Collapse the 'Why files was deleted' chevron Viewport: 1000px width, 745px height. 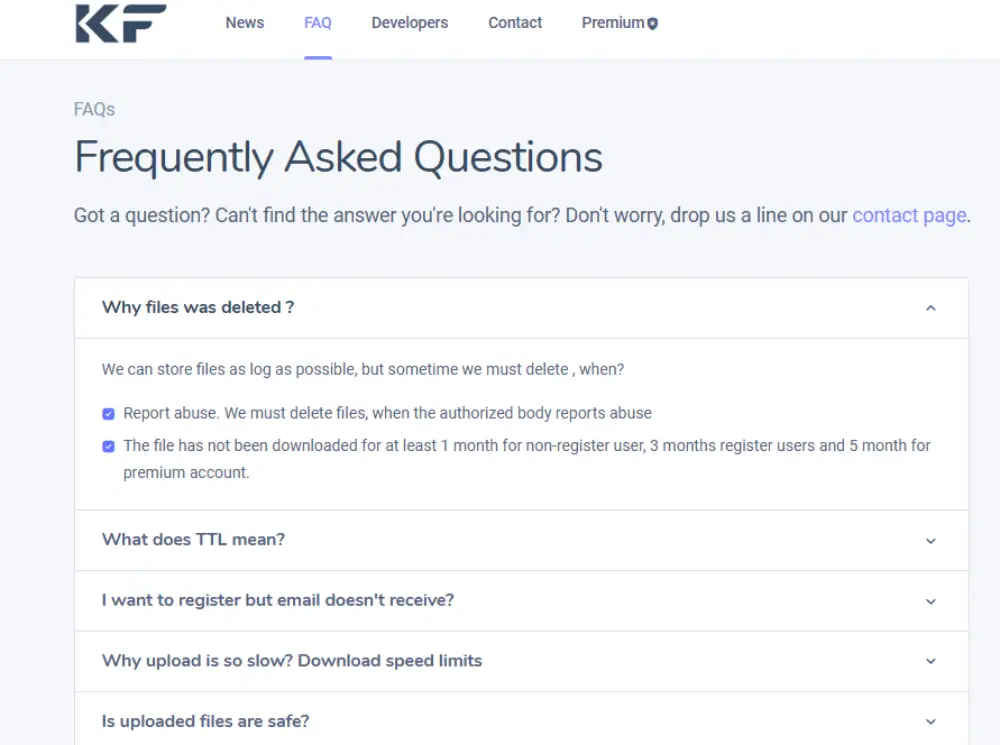pos(931,308)
